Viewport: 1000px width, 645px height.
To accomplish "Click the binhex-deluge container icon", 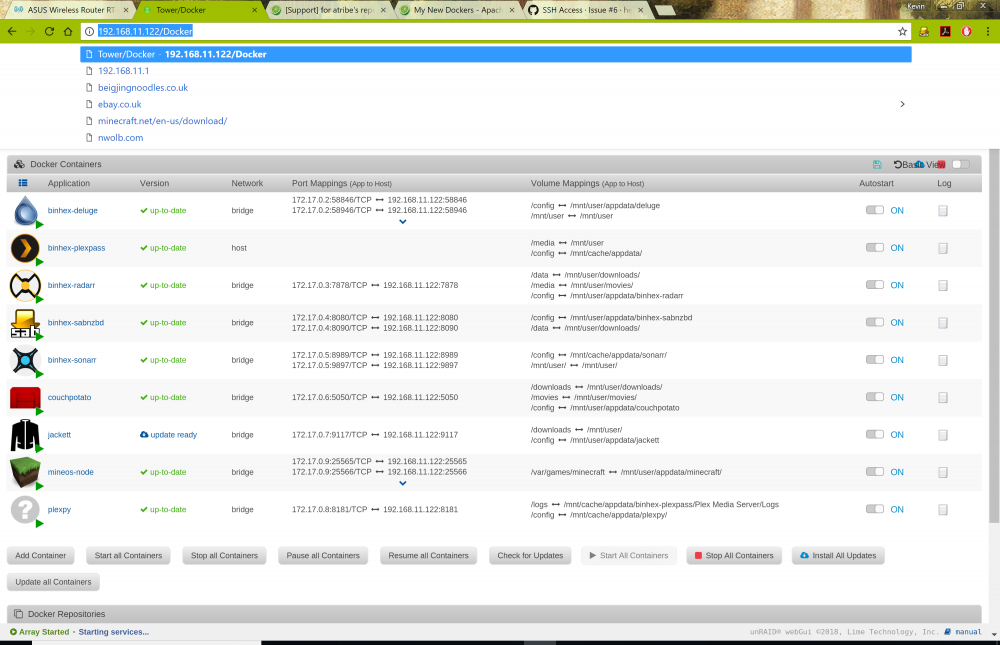I will pos(26,211).
